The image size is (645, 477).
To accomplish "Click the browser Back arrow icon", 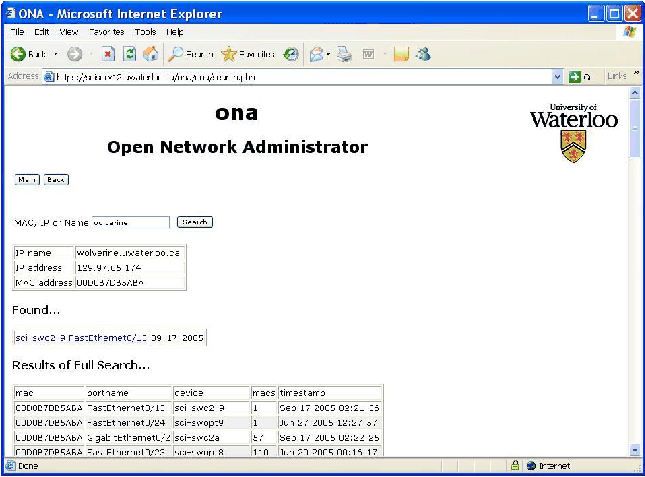I will (18, 54).
